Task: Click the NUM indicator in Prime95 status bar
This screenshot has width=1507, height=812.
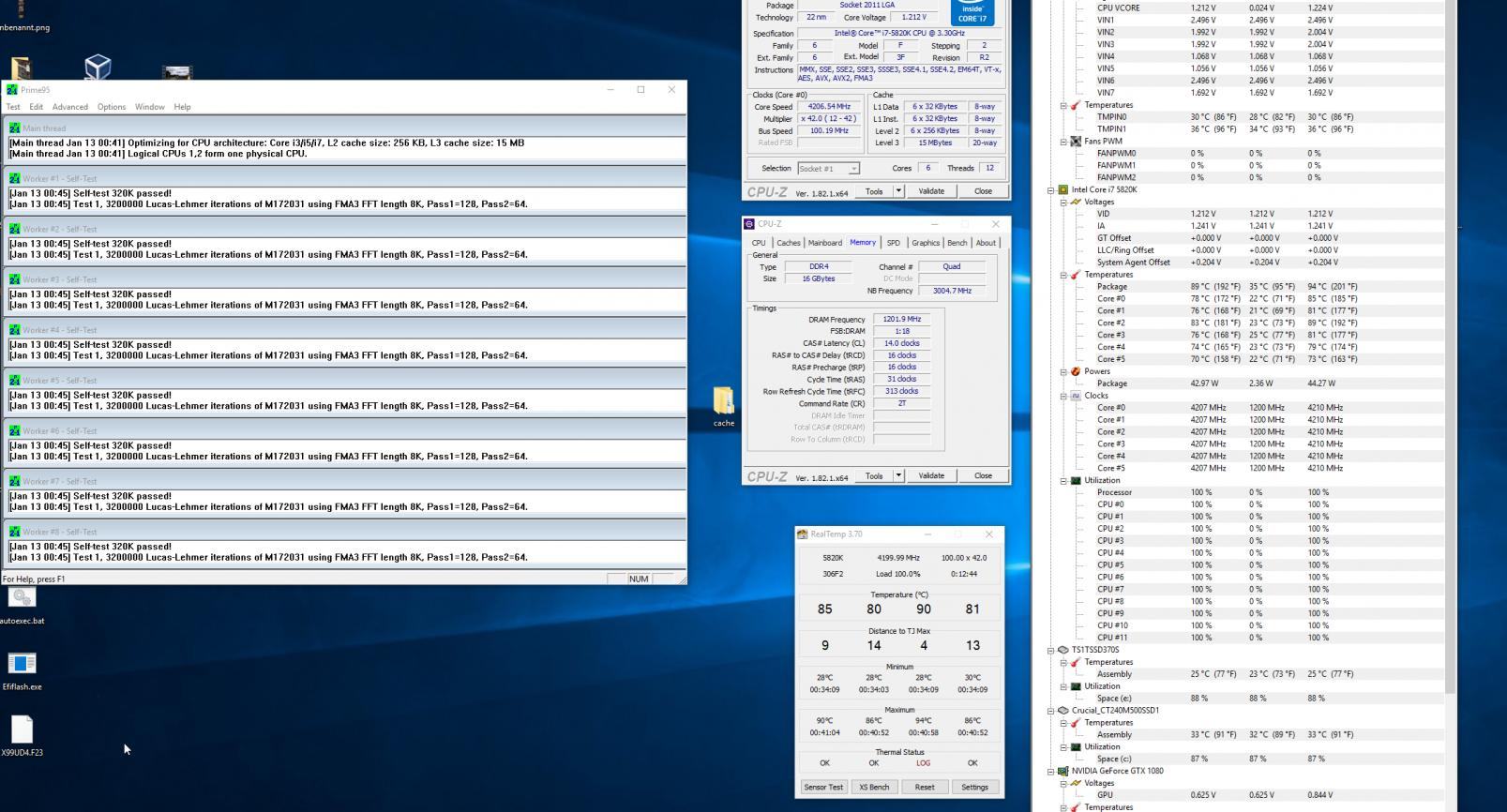Action: pos(639,579)
